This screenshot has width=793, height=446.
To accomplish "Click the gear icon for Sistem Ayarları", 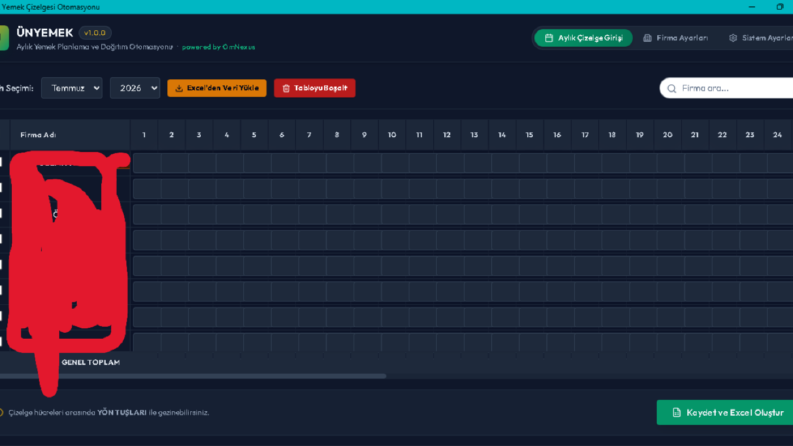I will (733, 38).
